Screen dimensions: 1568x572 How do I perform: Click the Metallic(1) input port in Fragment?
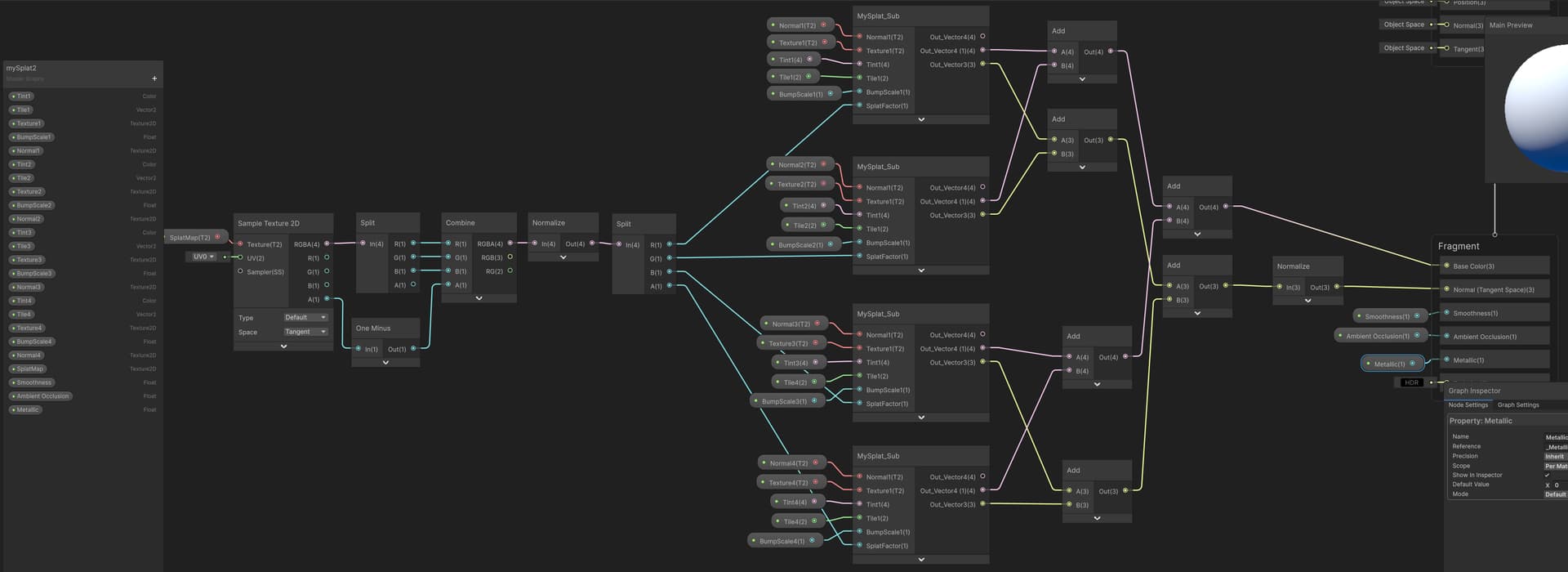1446,360
